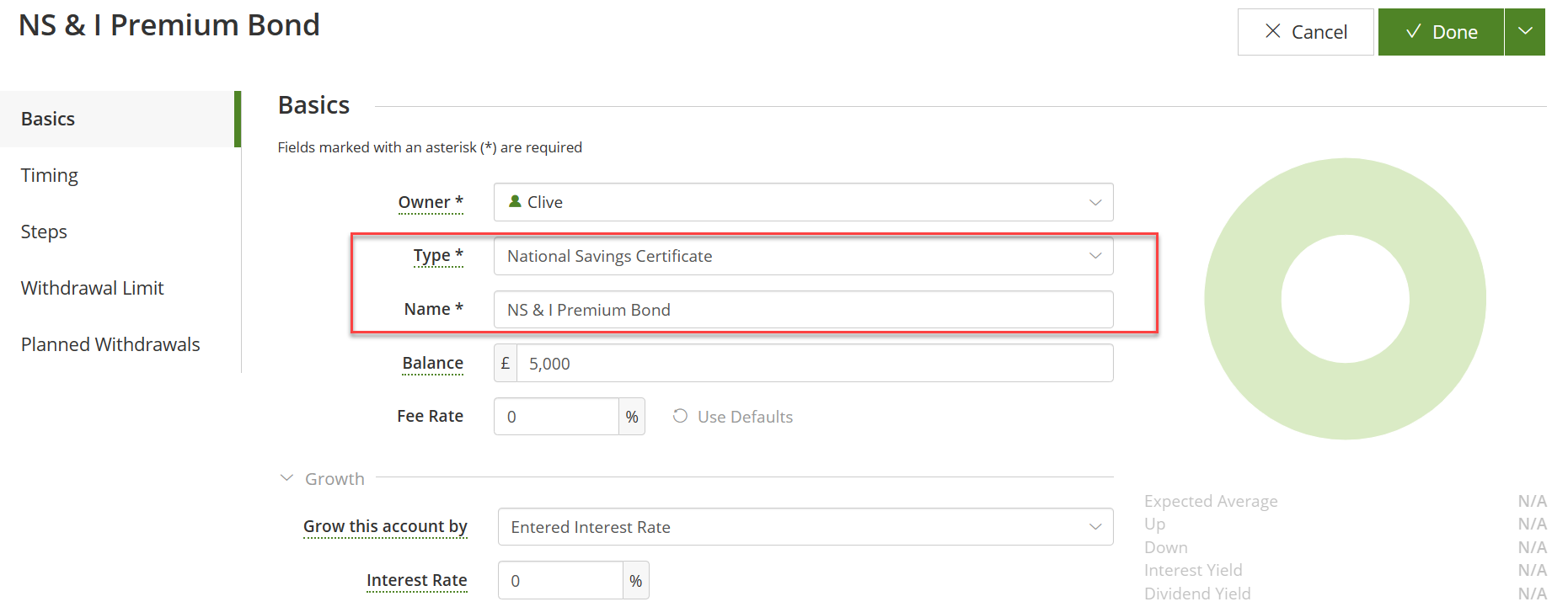Screen dimensions: 1568x607
Task: Click the Type field label
Action: click(438, 255)
